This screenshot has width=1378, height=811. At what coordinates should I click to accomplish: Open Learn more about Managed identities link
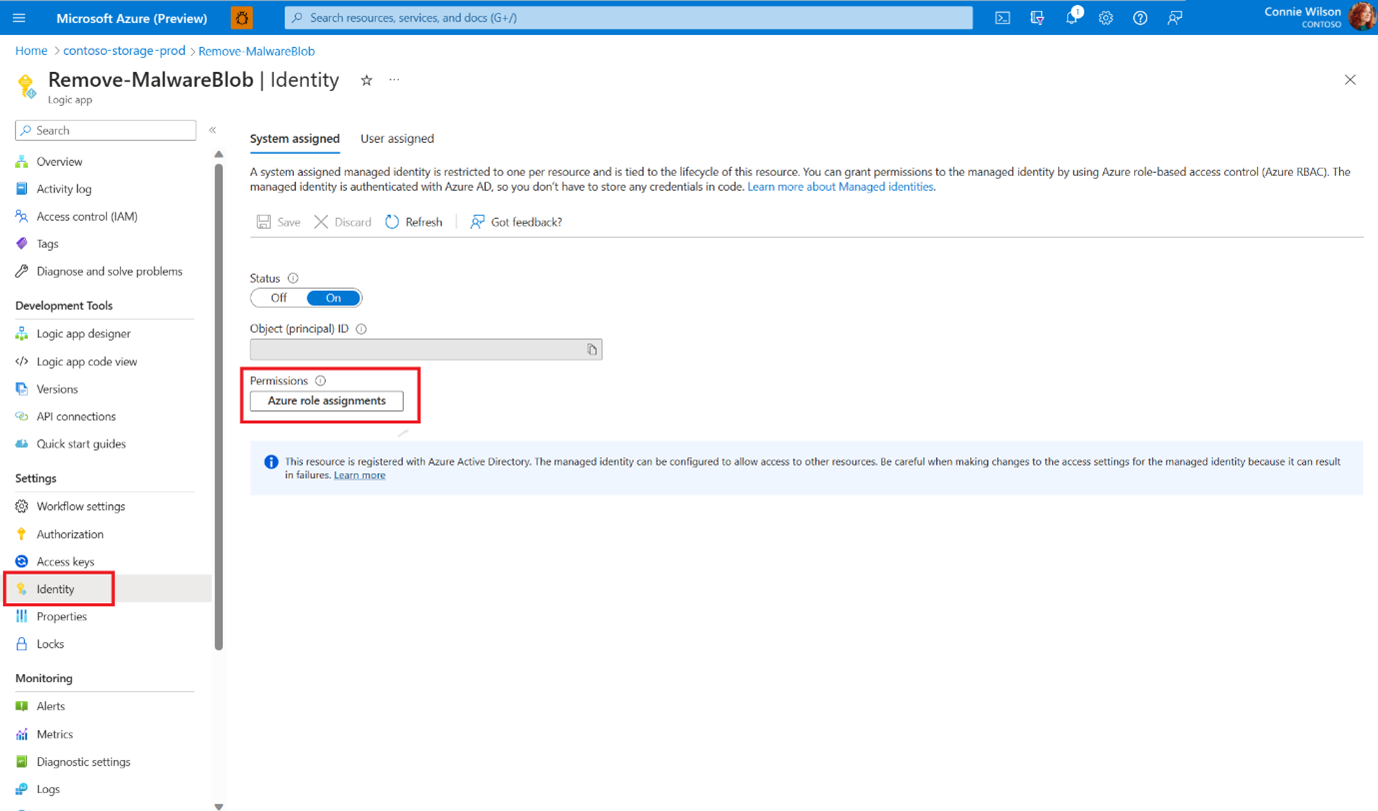[x=840, y=187]
